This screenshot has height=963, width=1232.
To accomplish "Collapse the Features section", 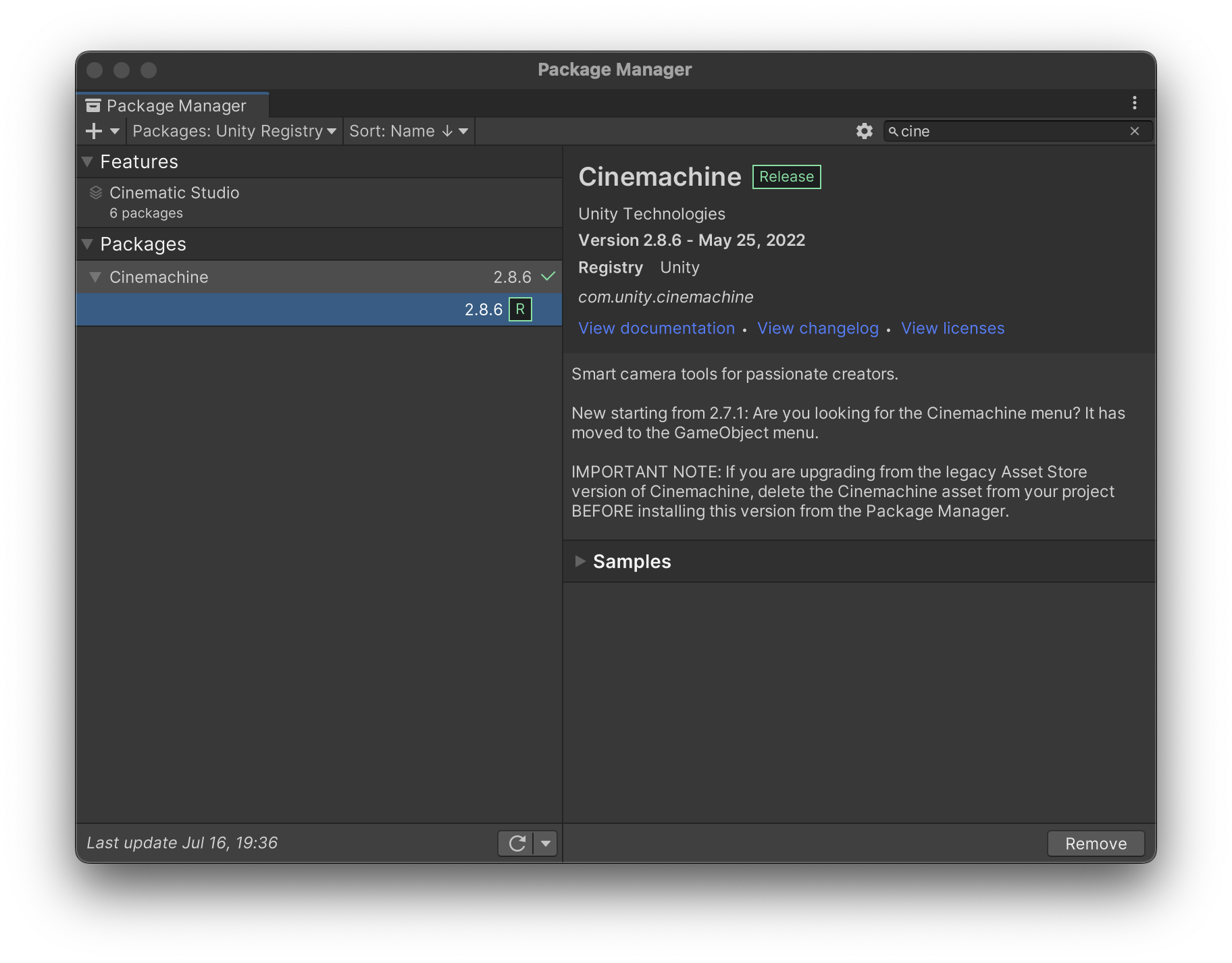I will point(87,161).
